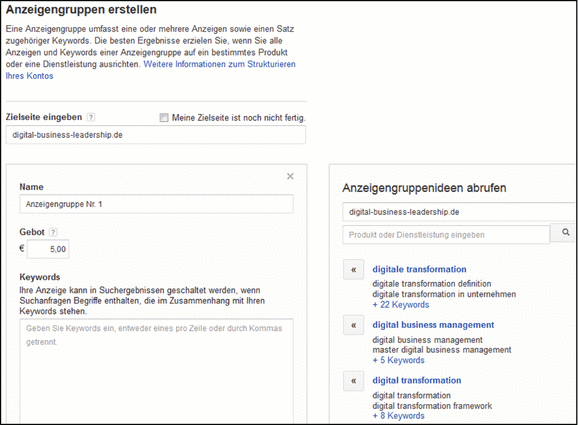Click the ad group Name field

coord(156,204)
